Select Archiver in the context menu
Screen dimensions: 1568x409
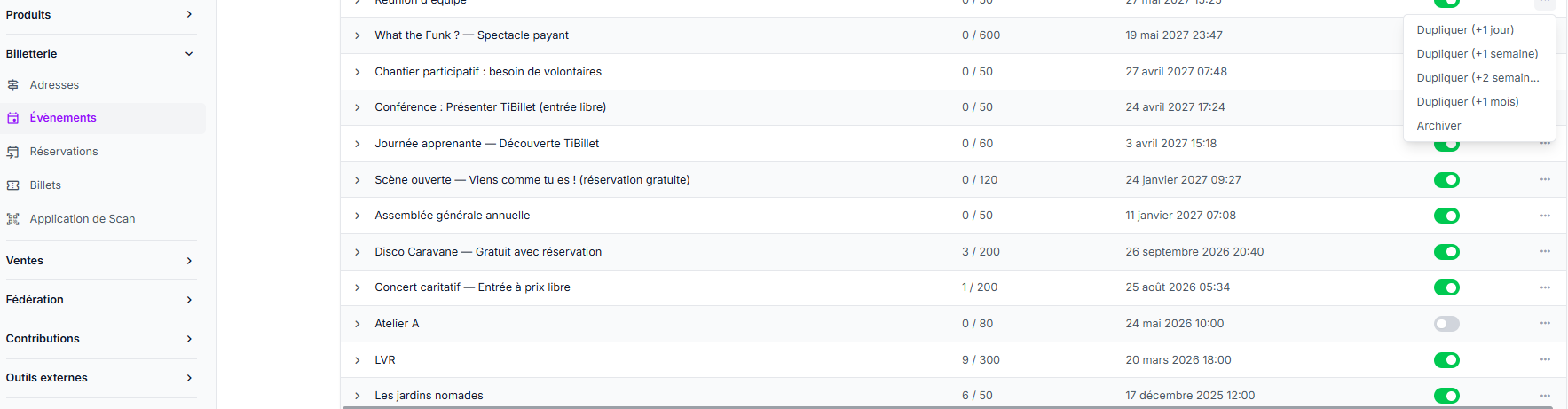point(1438,126)
